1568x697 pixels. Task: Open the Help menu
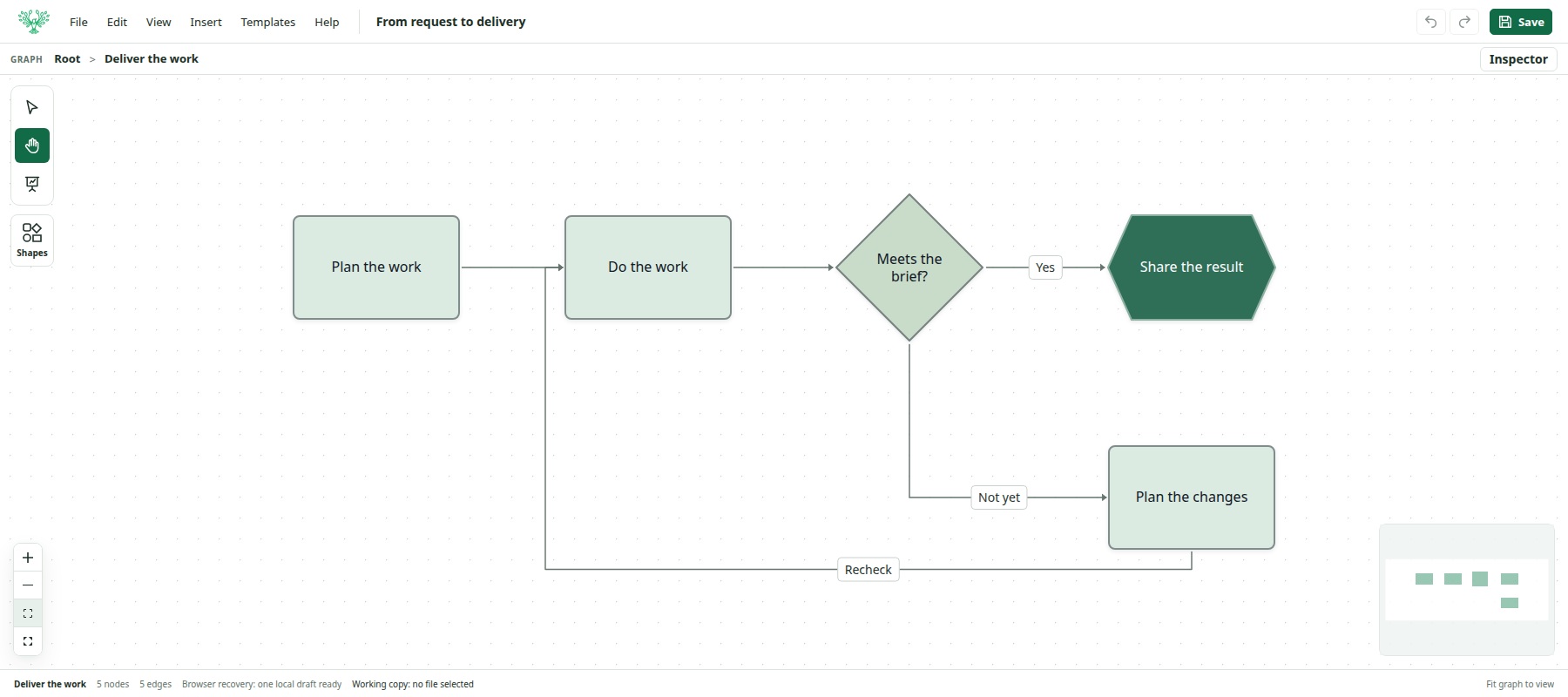327,22
